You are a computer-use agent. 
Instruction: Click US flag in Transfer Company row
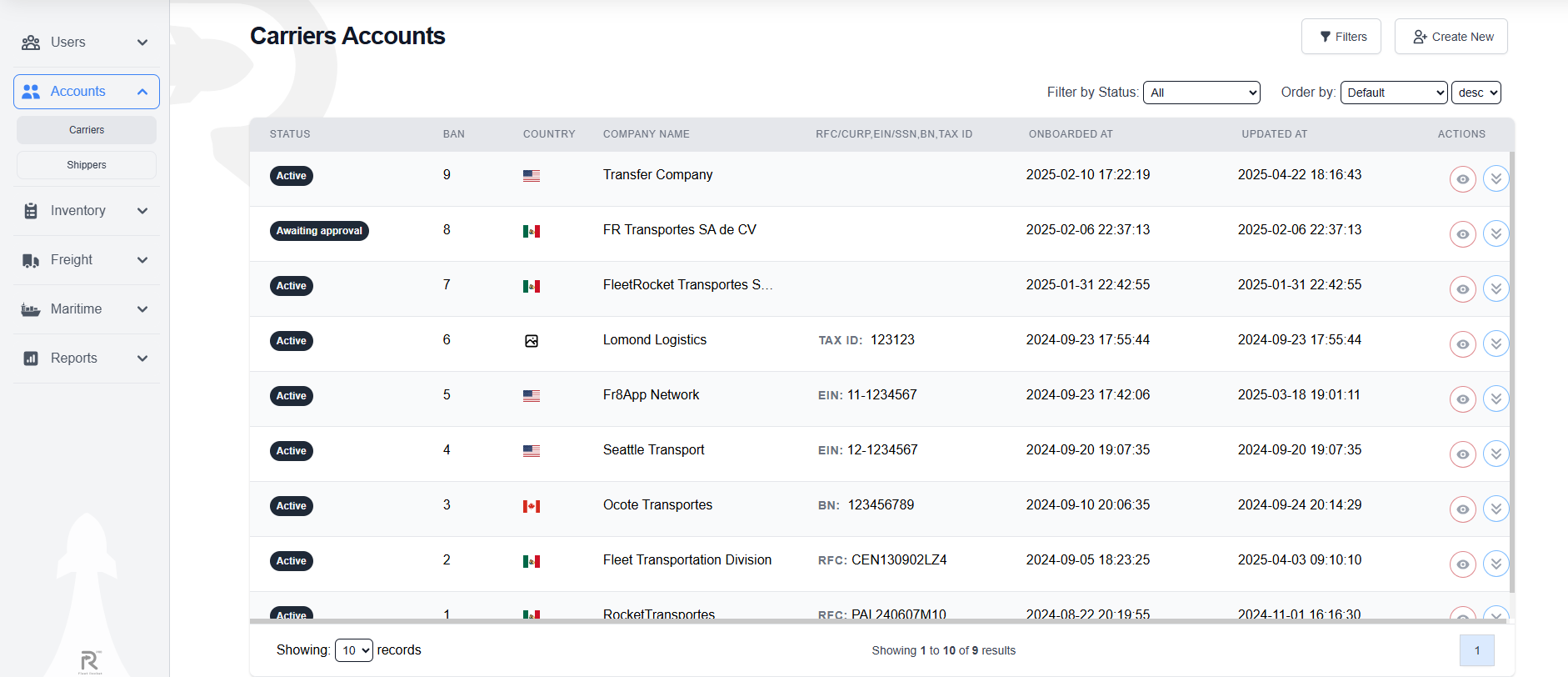(x=532, y=176)
